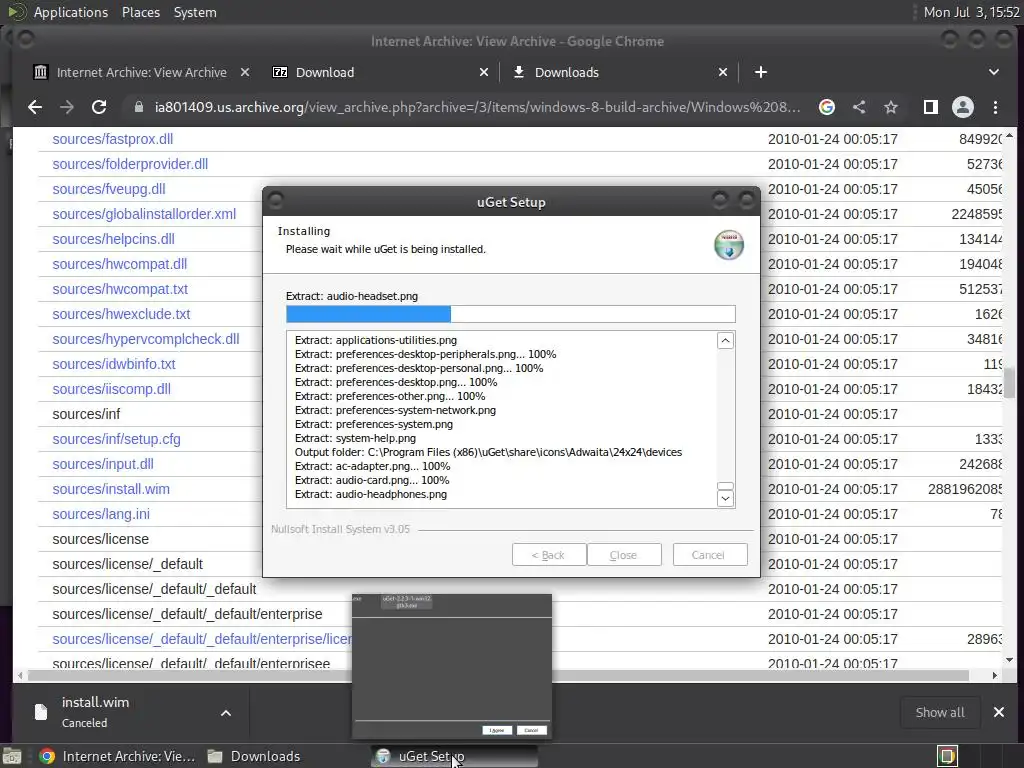
Task: Click the sources/license folder row text
Action: [101, 539]
